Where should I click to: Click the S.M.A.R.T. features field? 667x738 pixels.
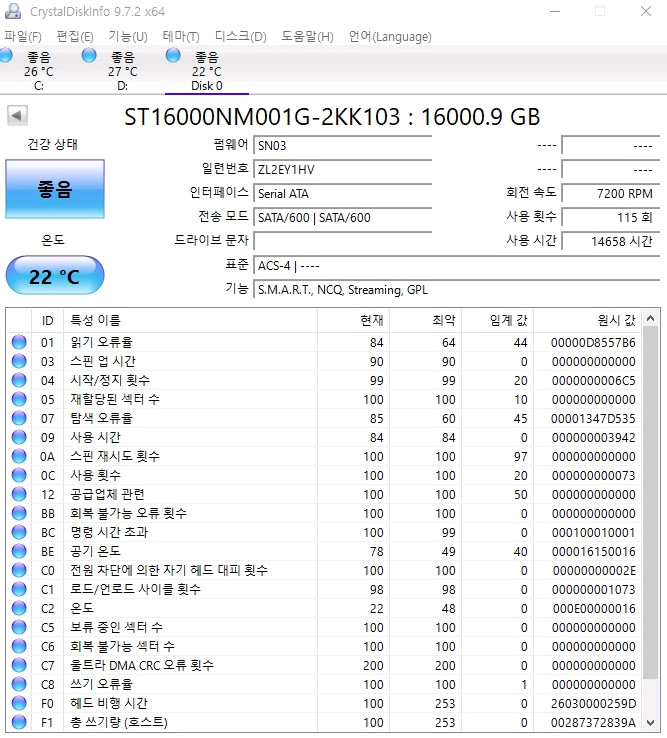click(456, 289)
